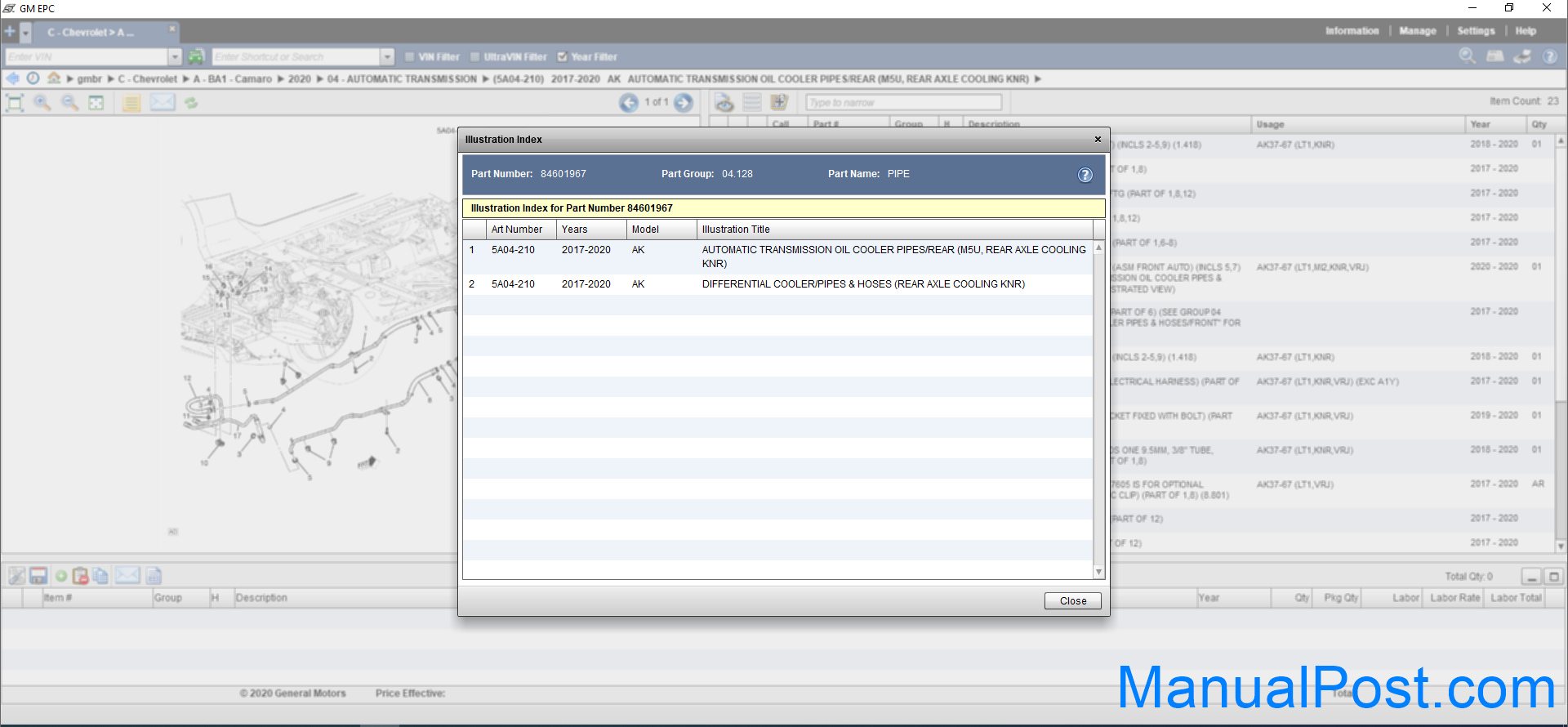
Task: Expand the arrow after C - Chevrolet breadcrumb
Action: (185, 79)
